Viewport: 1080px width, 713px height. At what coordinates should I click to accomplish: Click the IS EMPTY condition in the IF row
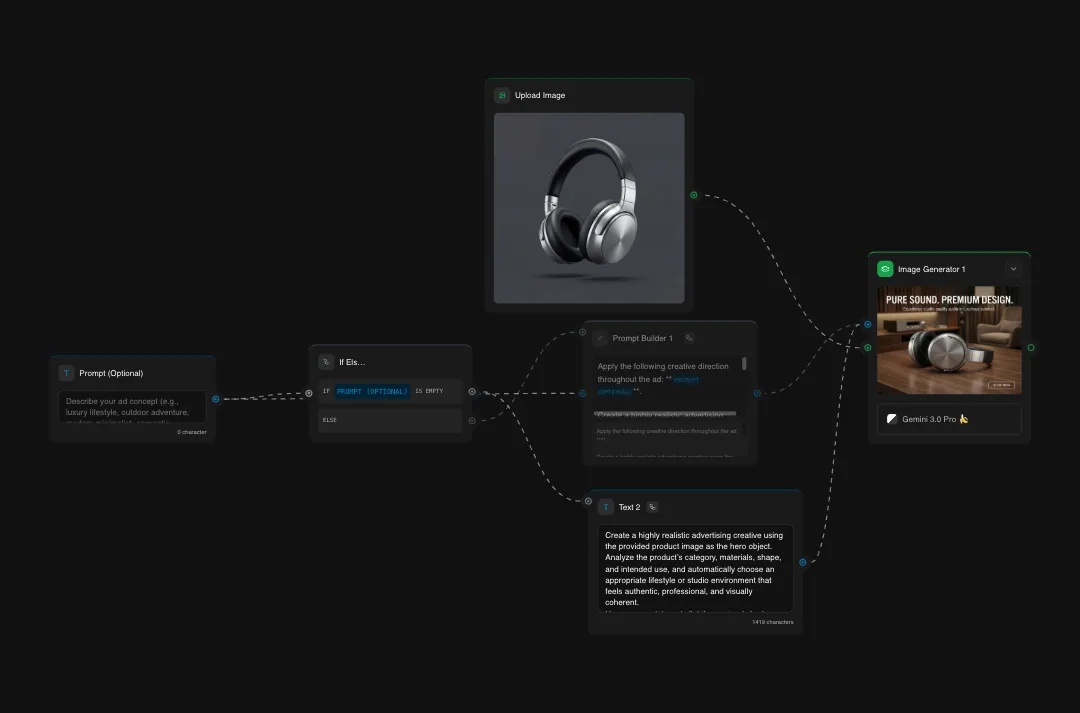(x=430, y=391)
